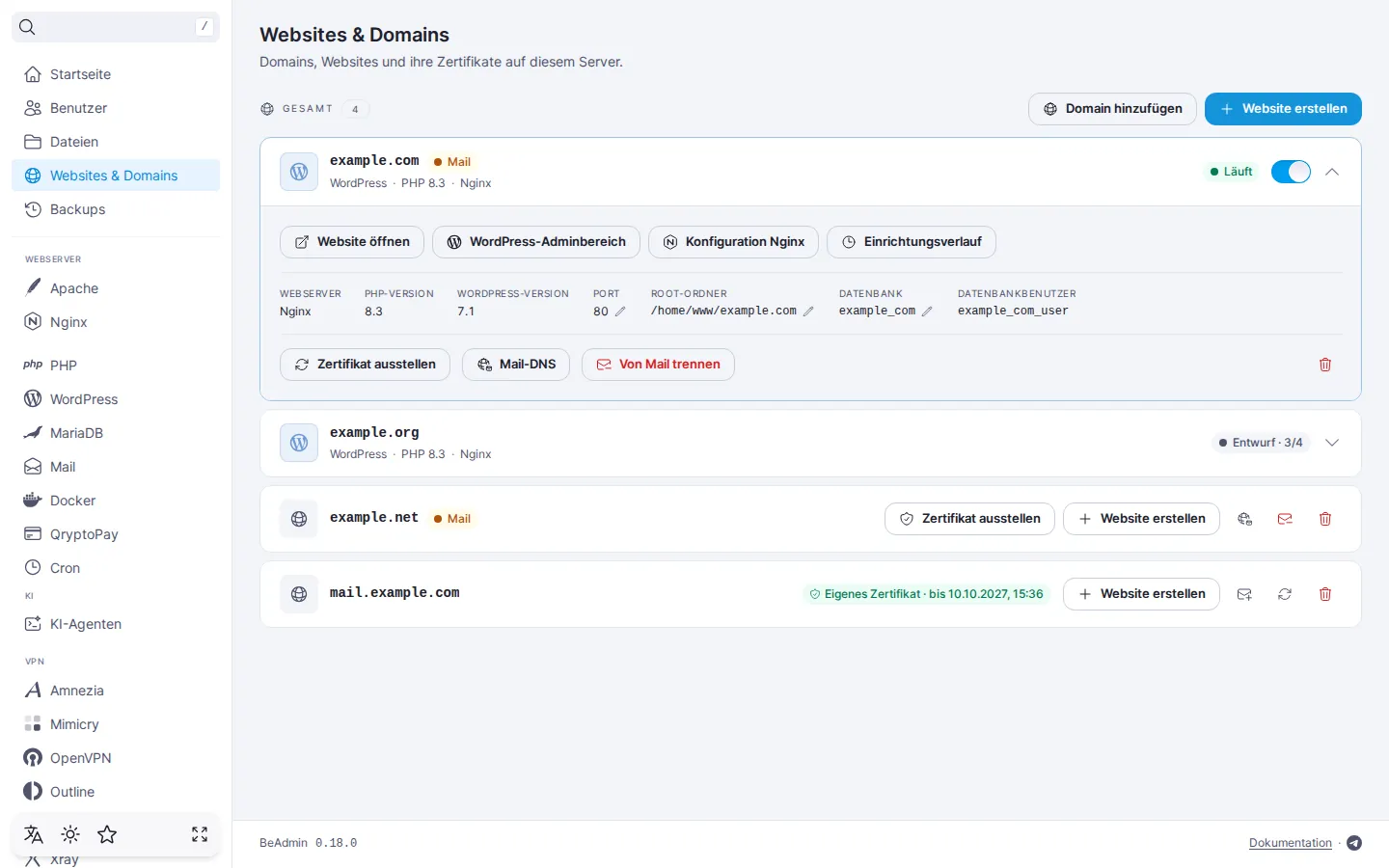Open language switcher icon in bottom bar
This screenshot has width=1389, height=868.
tap(34, 834)
